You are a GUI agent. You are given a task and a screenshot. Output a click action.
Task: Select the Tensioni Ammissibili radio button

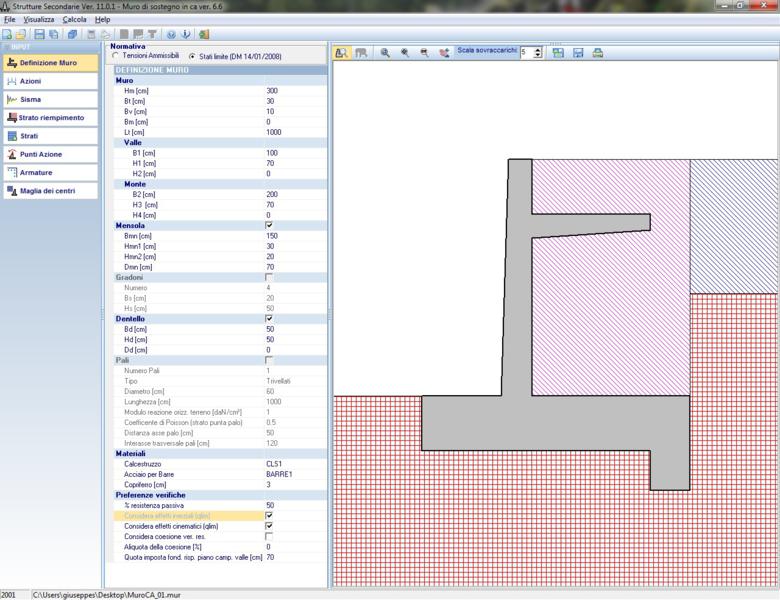click(115, 55)
